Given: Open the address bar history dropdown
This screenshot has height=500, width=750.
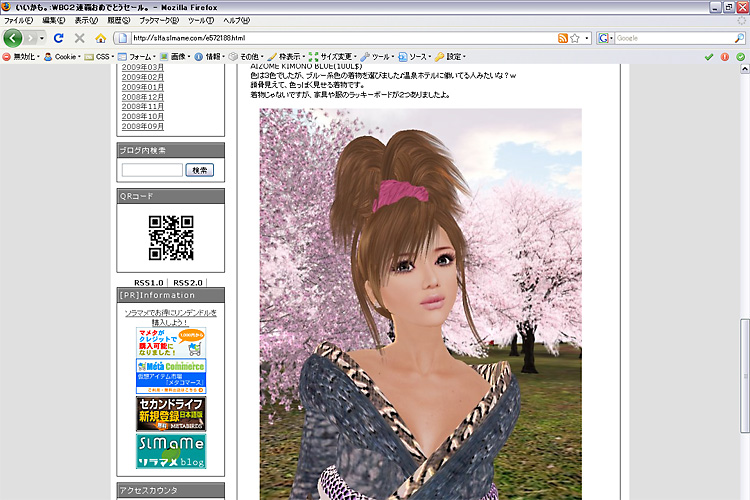Looking at the screenshot, I should click(587, 38).
